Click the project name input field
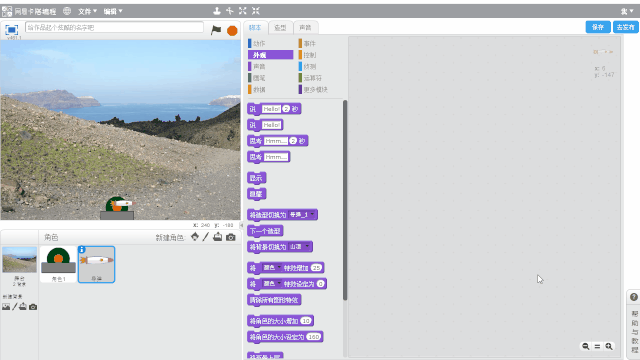This screenshot has width=640, height=360. 114,27
